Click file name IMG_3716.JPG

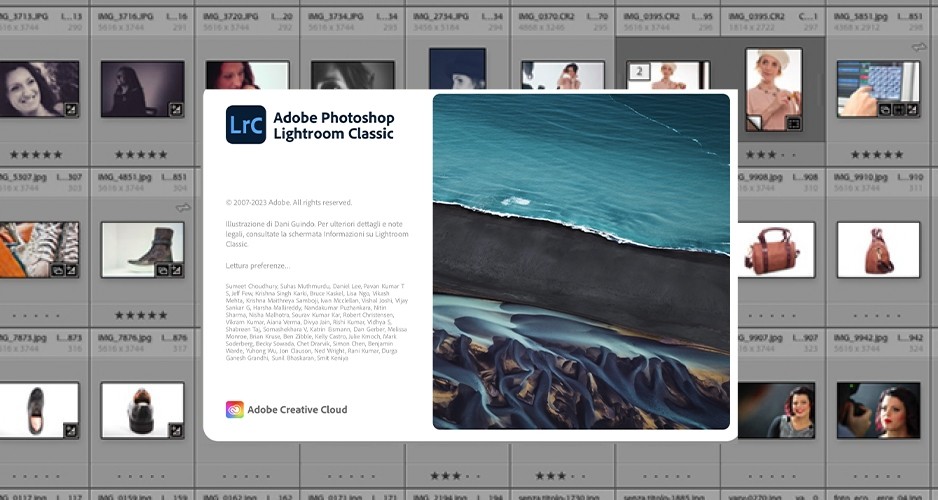click(125, 16)
